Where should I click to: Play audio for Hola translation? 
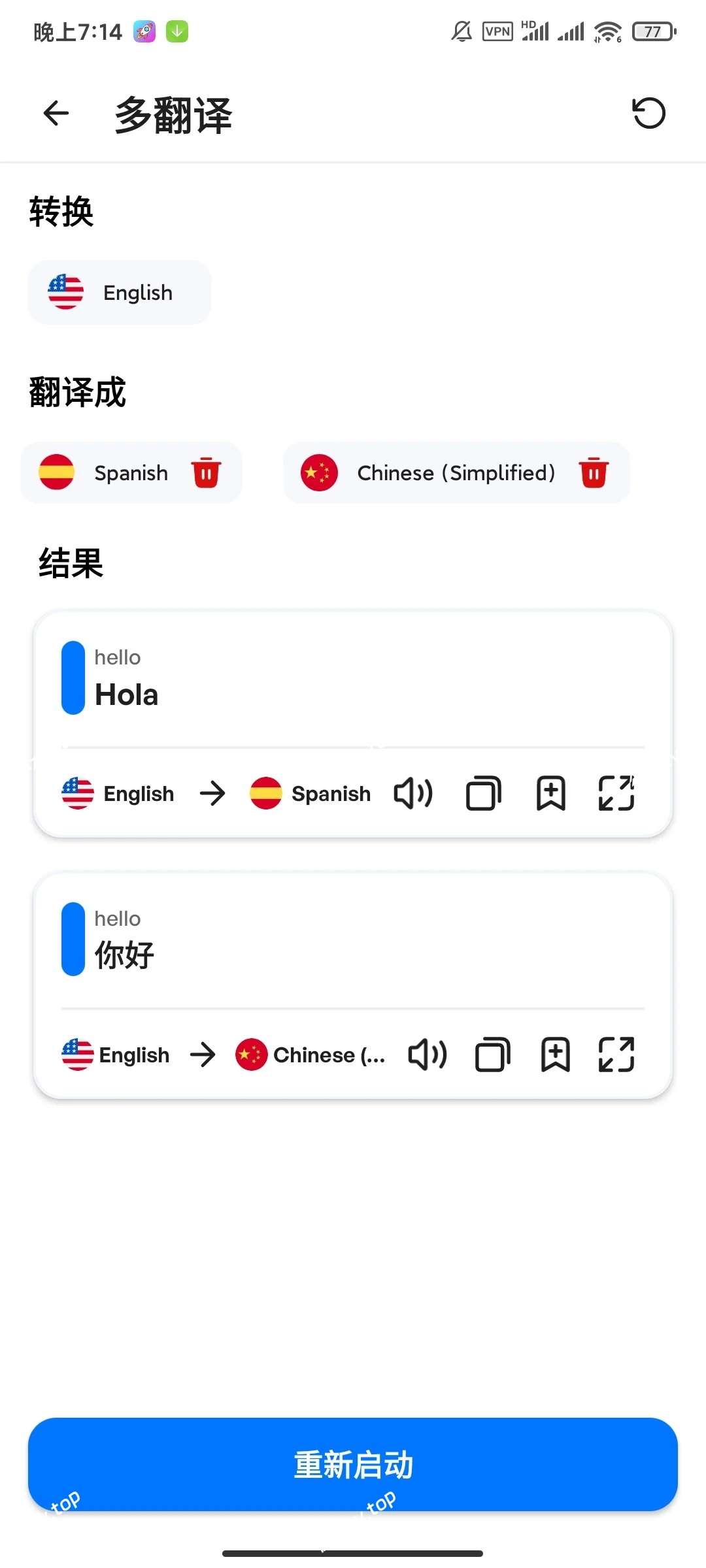[x=413, y=794]
